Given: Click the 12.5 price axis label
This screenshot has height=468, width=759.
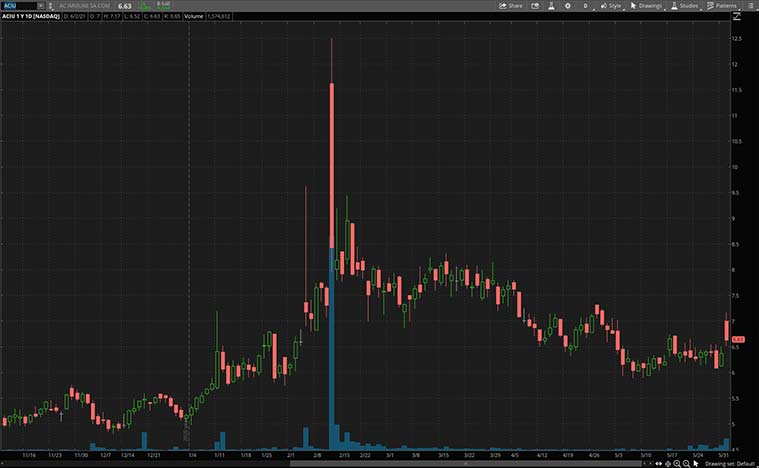Looking at the screenshot, I should coord(737,38).
